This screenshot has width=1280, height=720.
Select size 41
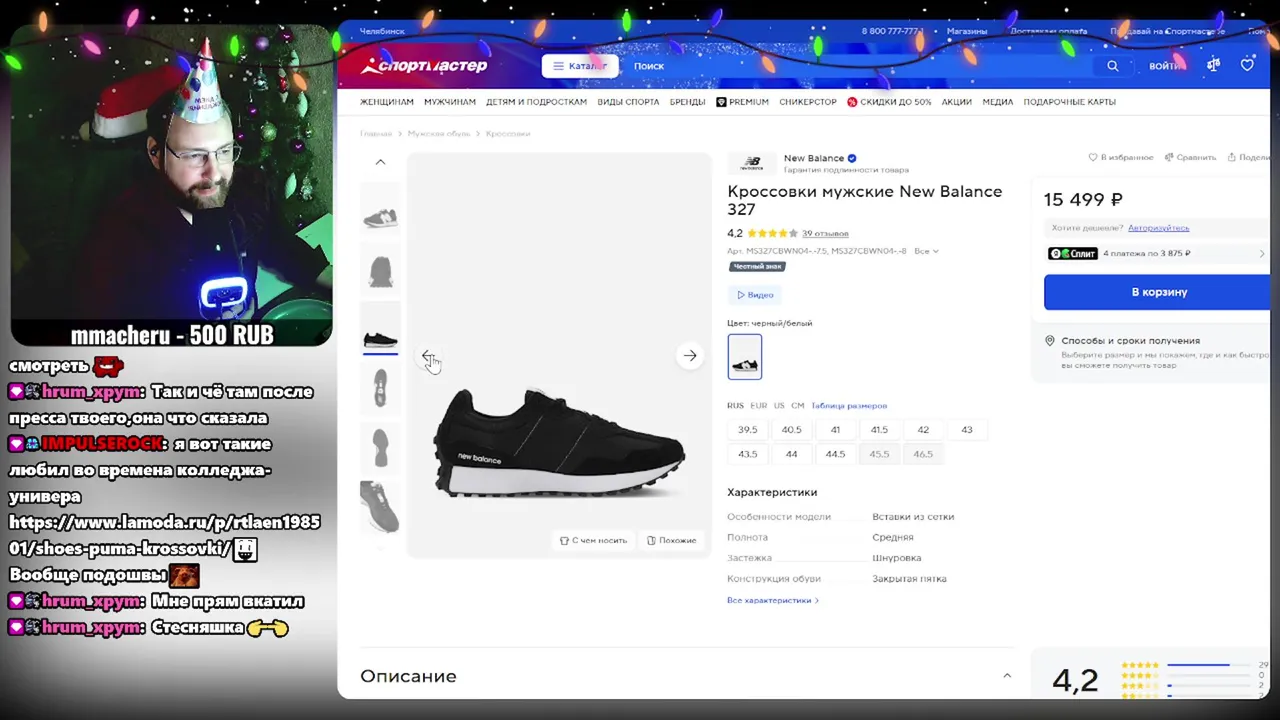pyautogui.click(x=835, y=430)
